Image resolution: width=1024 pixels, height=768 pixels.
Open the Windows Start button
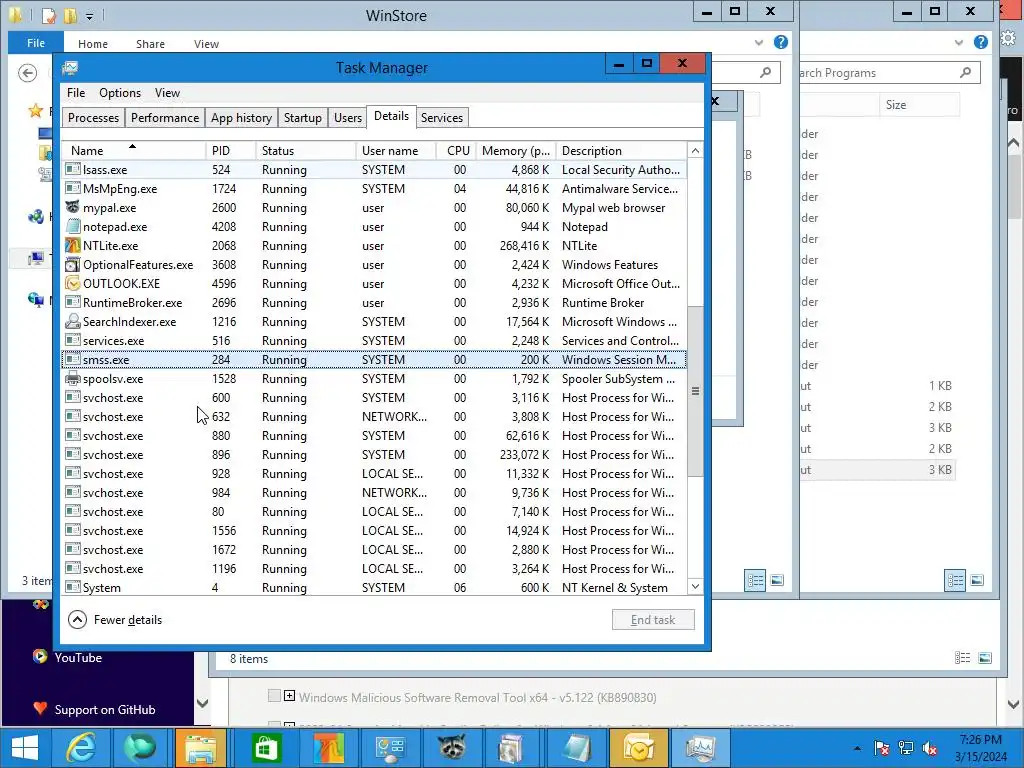point(25,748)
